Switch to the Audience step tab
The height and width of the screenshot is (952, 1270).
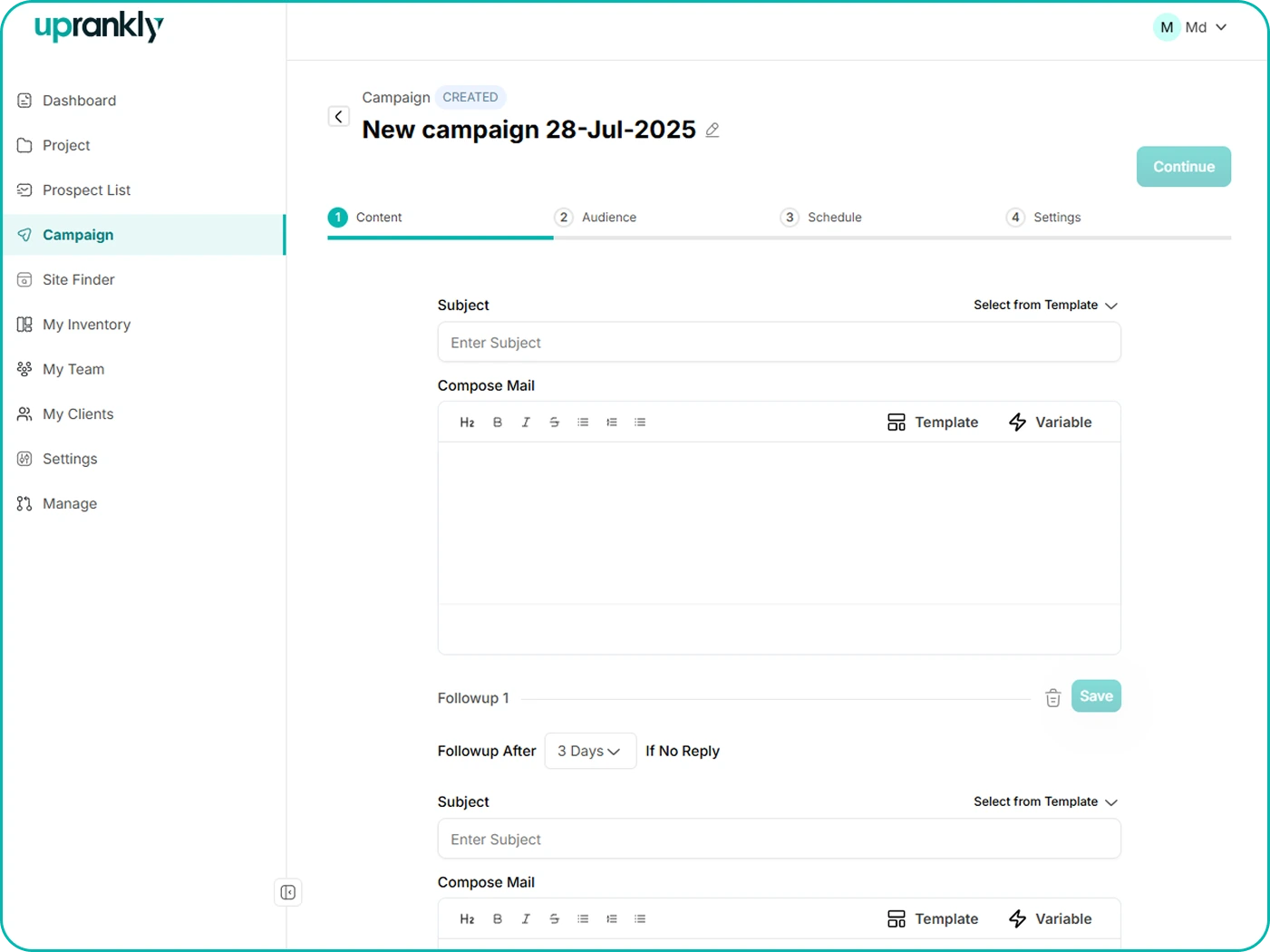pyautogui.click(x=596, y=218)
